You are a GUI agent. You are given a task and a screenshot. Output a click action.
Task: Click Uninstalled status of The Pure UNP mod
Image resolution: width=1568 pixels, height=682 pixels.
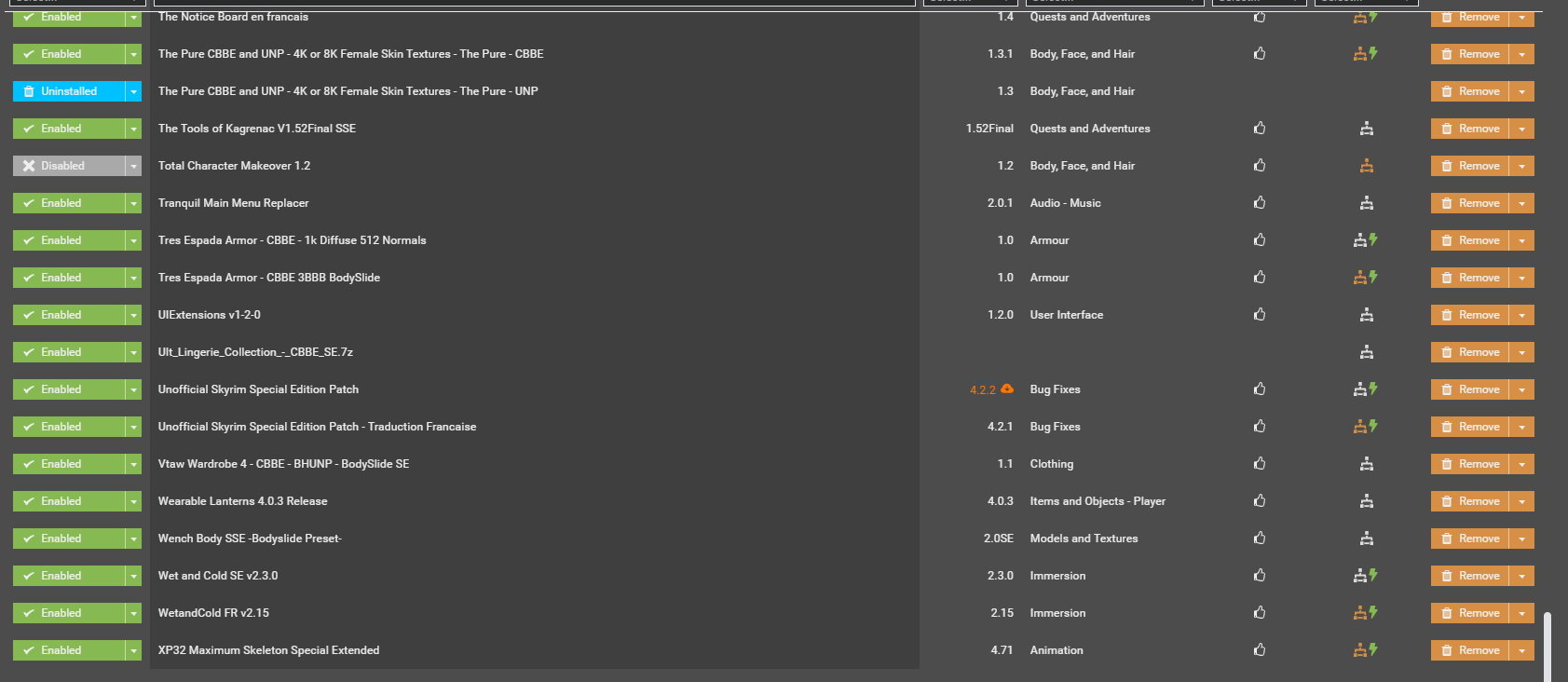(x=69, y=91)
